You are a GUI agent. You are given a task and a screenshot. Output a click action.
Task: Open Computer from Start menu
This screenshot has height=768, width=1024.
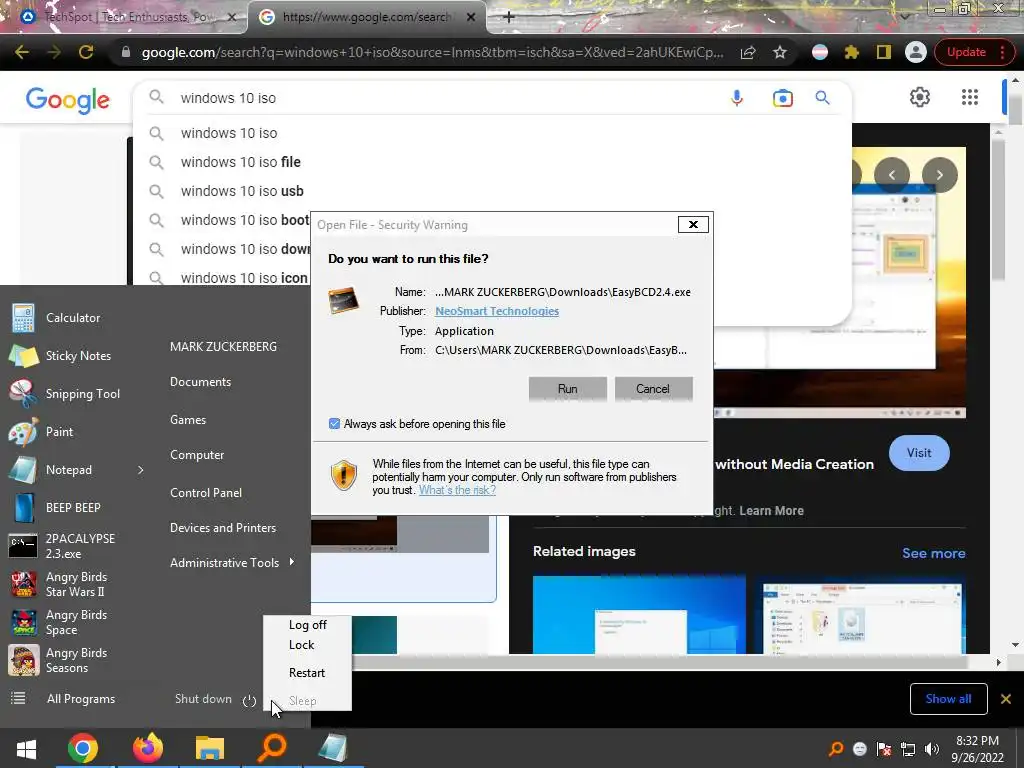tap(197, 455)
